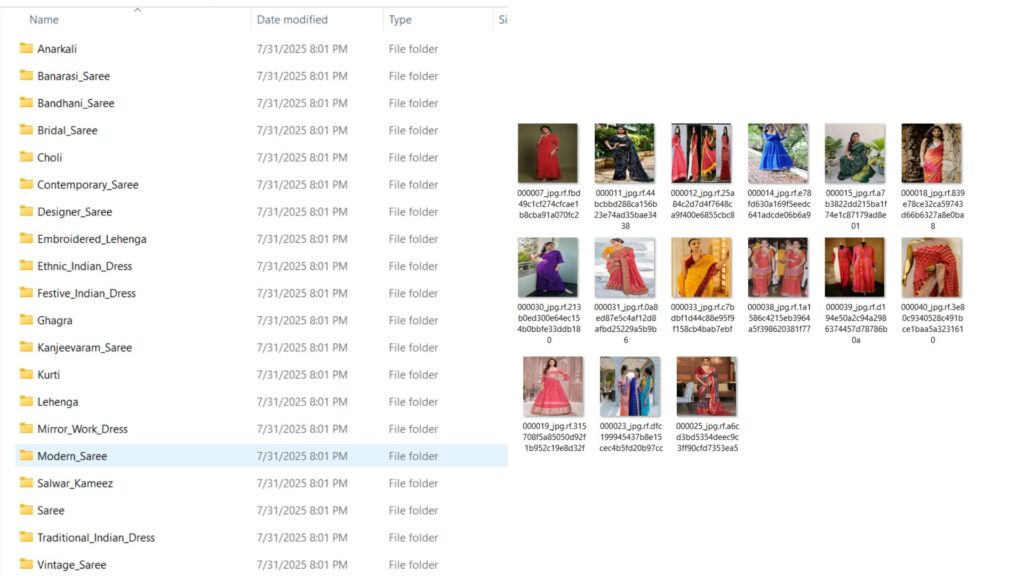
Task: Select the Lehenga folder icon
Action: (26, 401)
